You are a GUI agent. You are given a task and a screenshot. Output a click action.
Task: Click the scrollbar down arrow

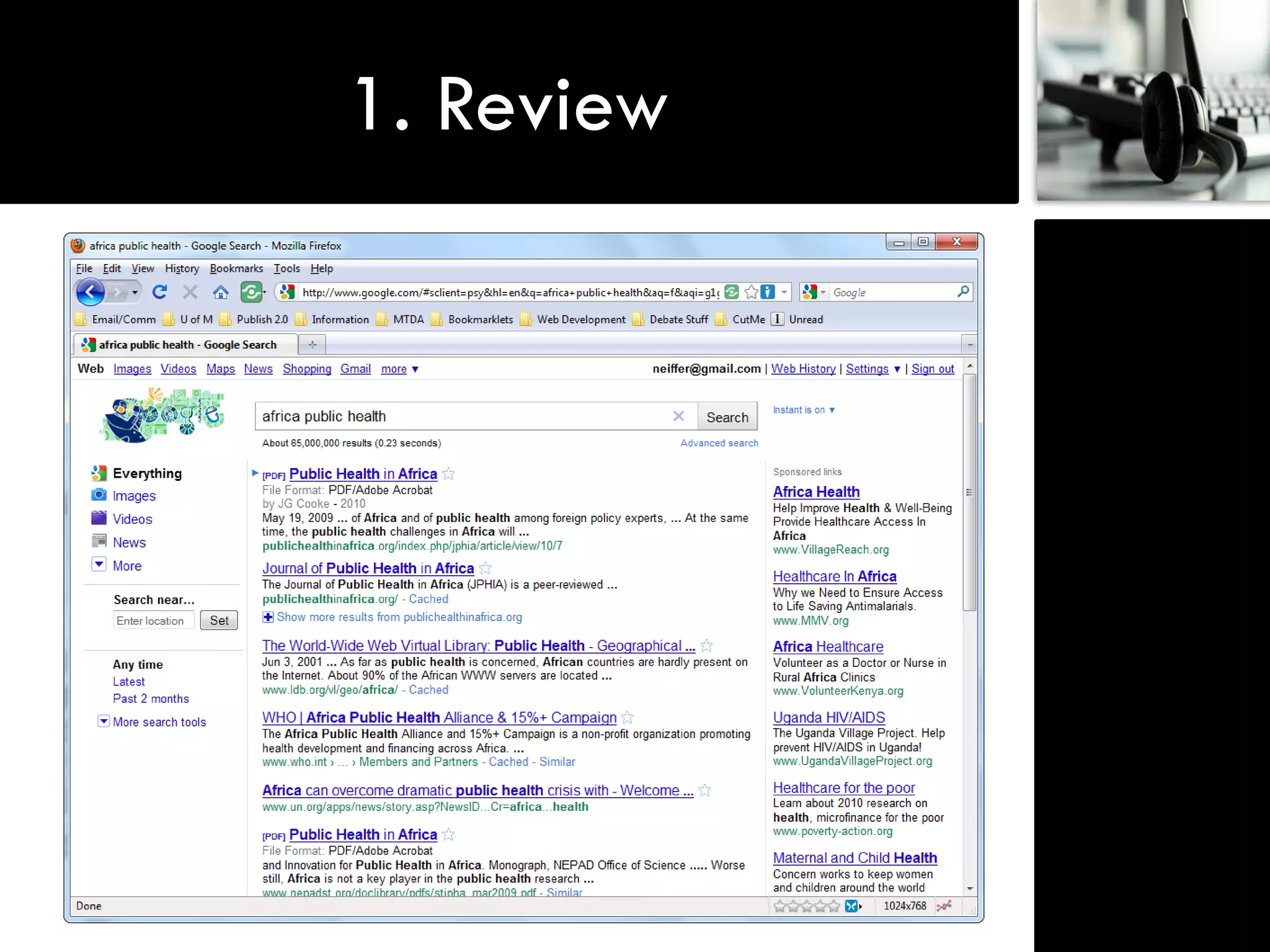click(x=969, y=889)
